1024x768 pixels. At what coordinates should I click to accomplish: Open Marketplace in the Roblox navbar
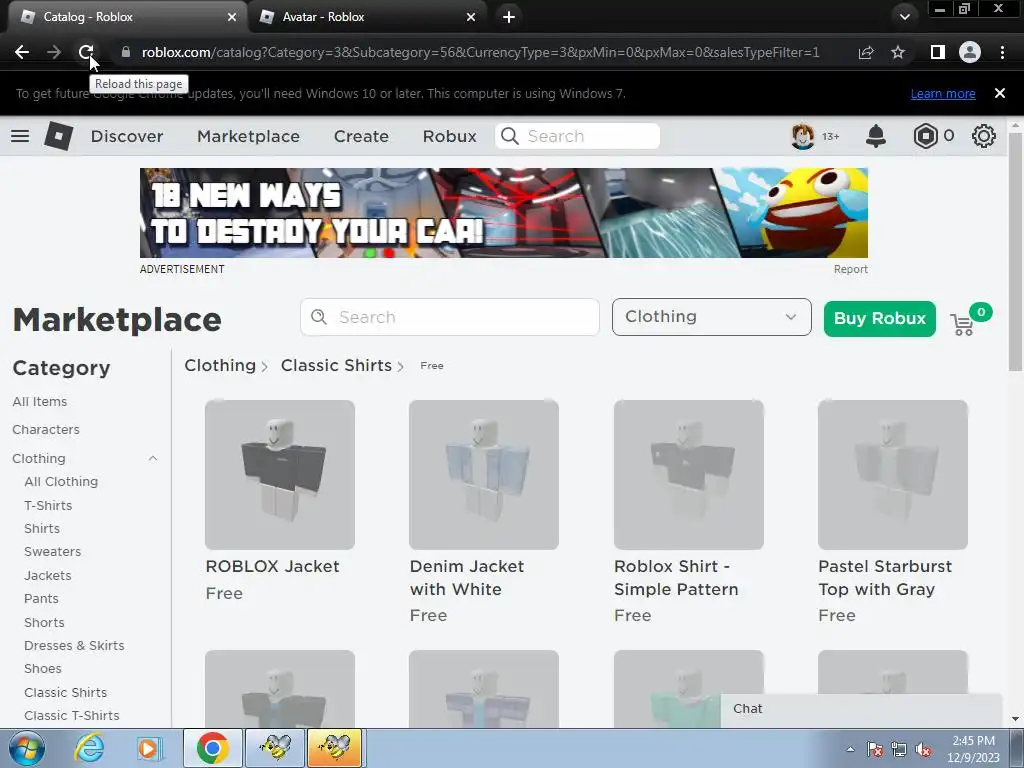pos(248,136)
